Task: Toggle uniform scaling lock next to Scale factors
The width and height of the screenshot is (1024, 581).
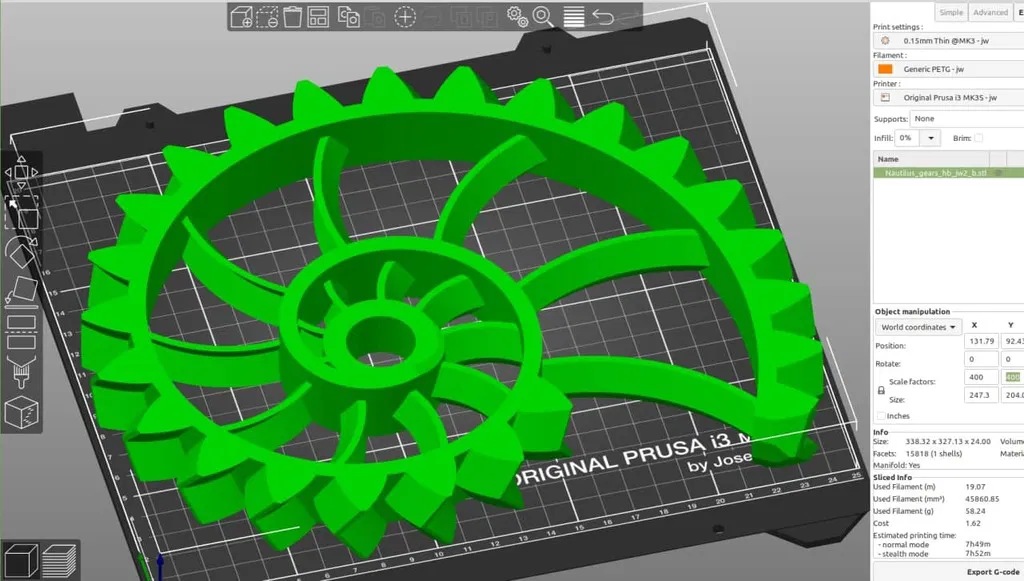Action: coord(881,390)
